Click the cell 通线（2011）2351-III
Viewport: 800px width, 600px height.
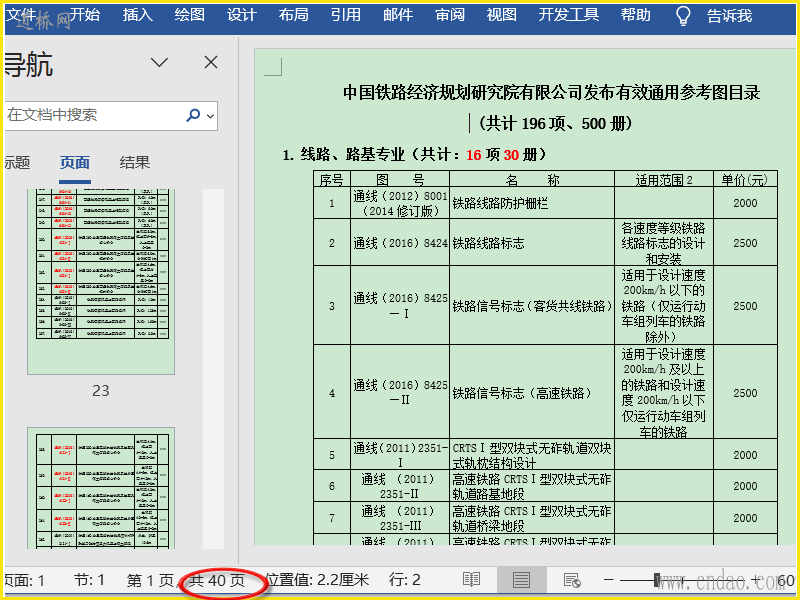(x=400, y=518)
